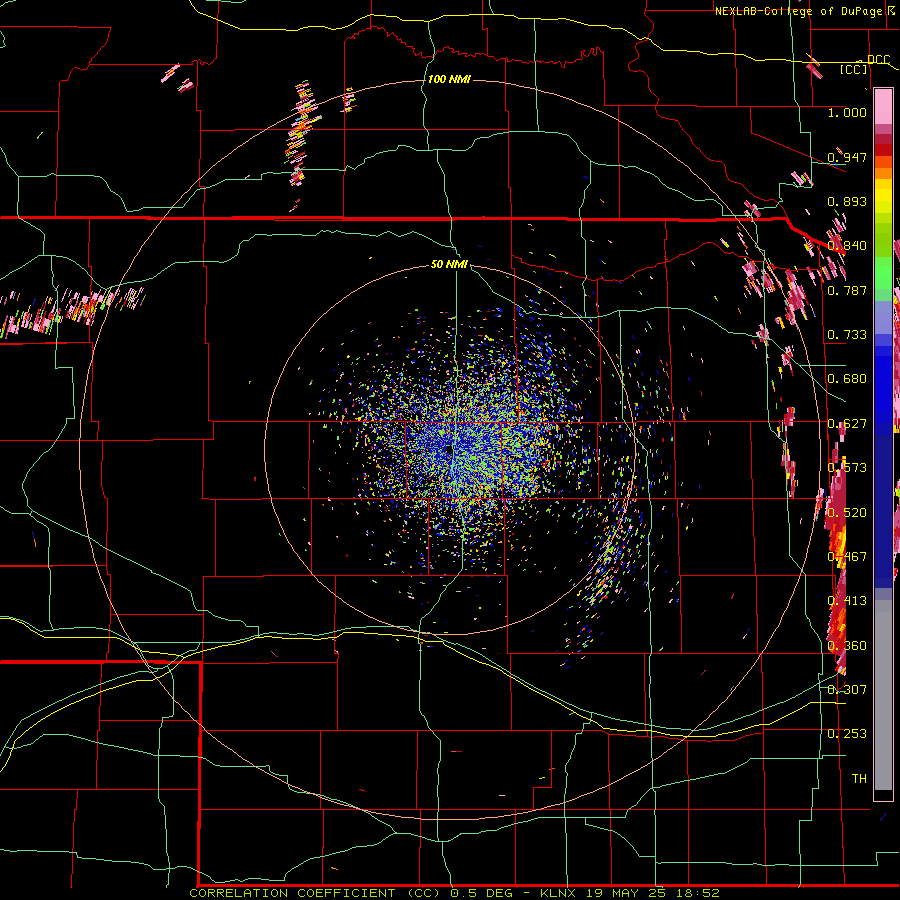900x900 pixels.
Task: Click the 50 NMI range ring label
Action: pos(449,264)
